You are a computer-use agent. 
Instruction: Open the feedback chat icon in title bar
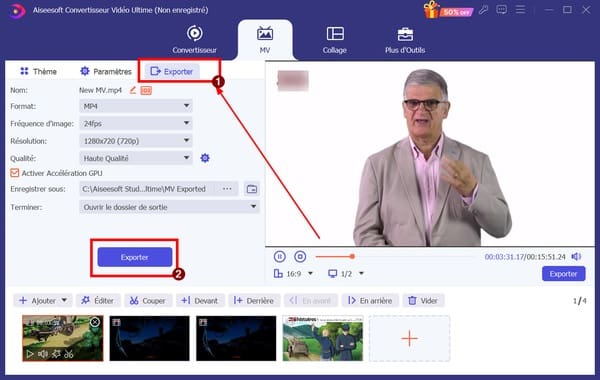click(501, 10)
